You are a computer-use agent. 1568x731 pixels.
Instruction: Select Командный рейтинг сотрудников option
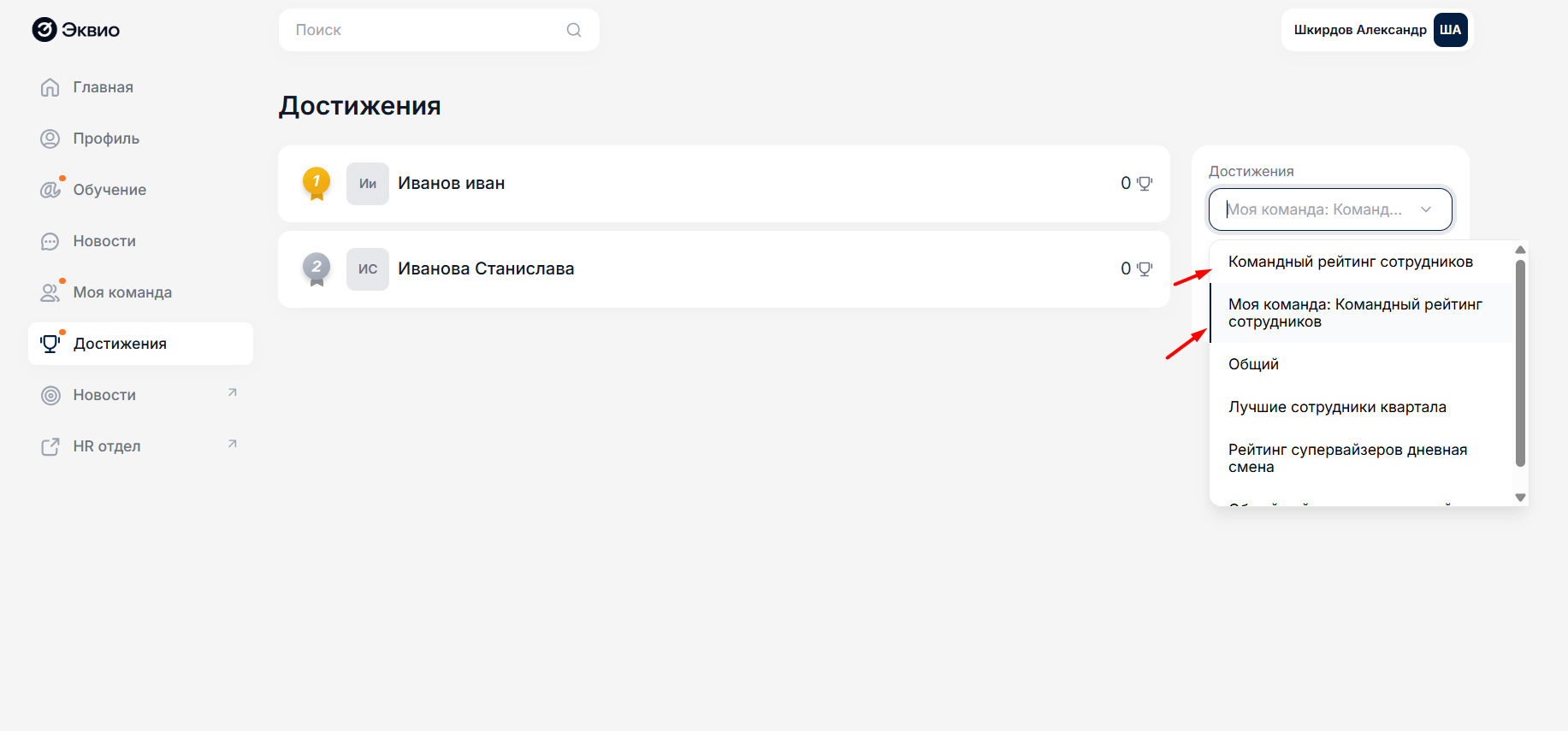(1350, 262)
